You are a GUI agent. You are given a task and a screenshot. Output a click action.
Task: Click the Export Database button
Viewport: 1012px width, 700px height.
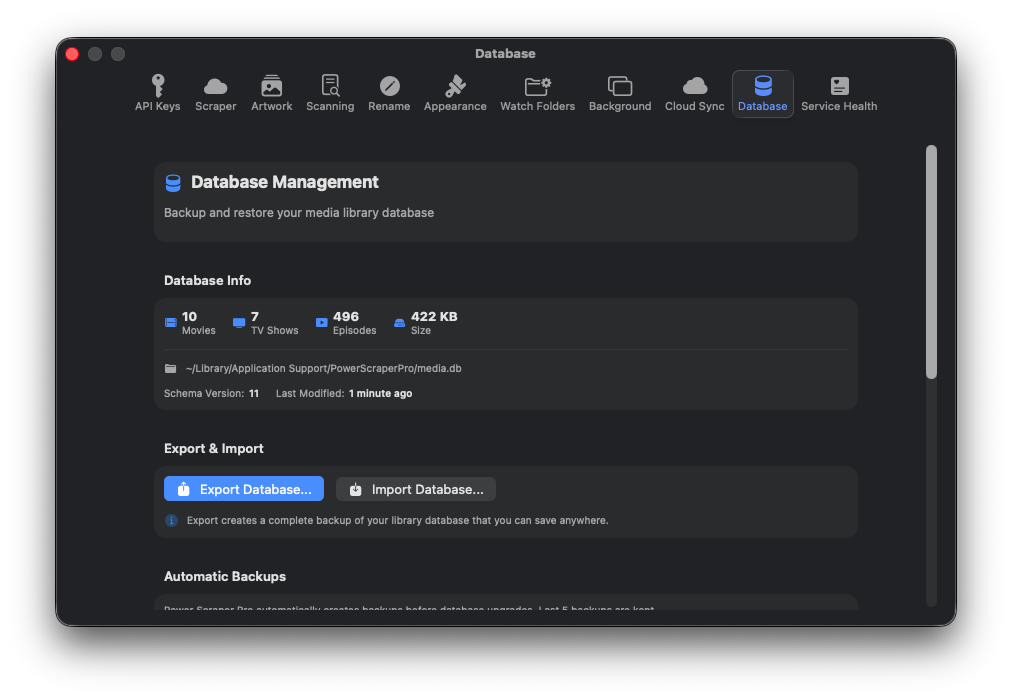click(x=244, y=489)
